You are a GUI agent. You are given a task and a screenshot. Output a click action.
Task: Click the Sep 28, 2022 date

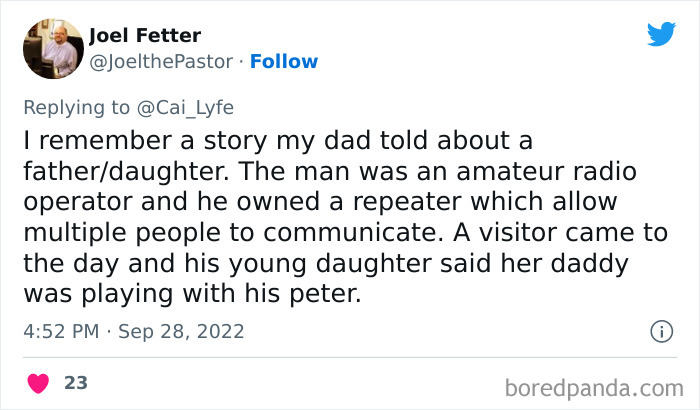click(182, 331)
